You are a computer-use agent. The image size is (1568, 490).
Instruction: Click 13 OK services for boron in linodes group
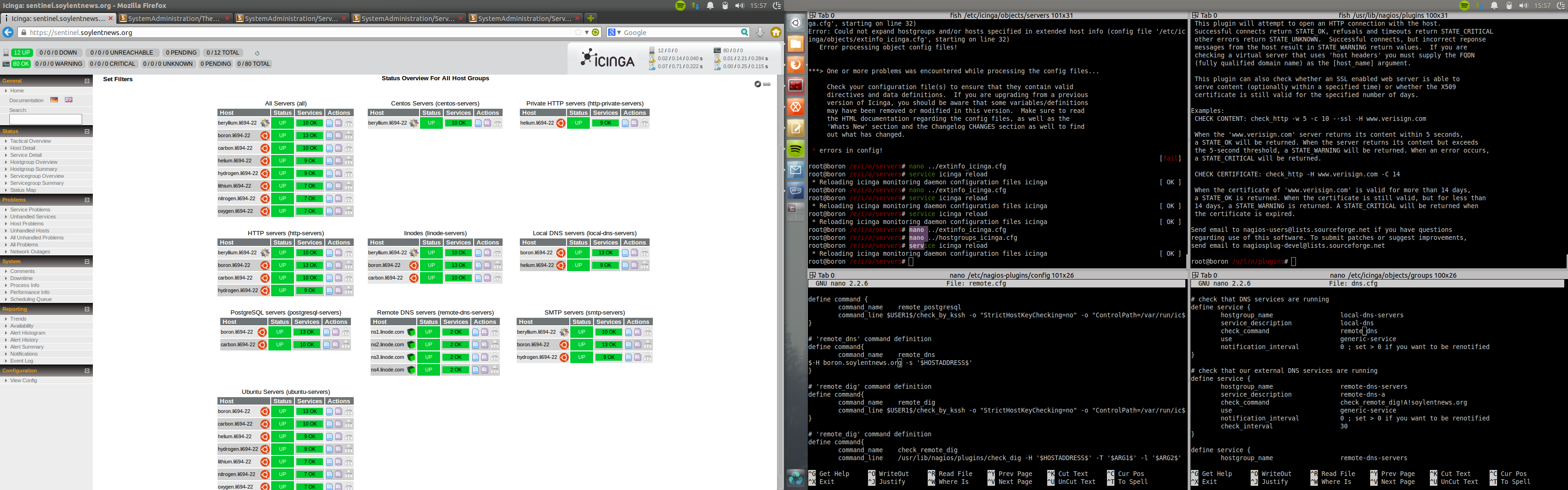point(458,266)
